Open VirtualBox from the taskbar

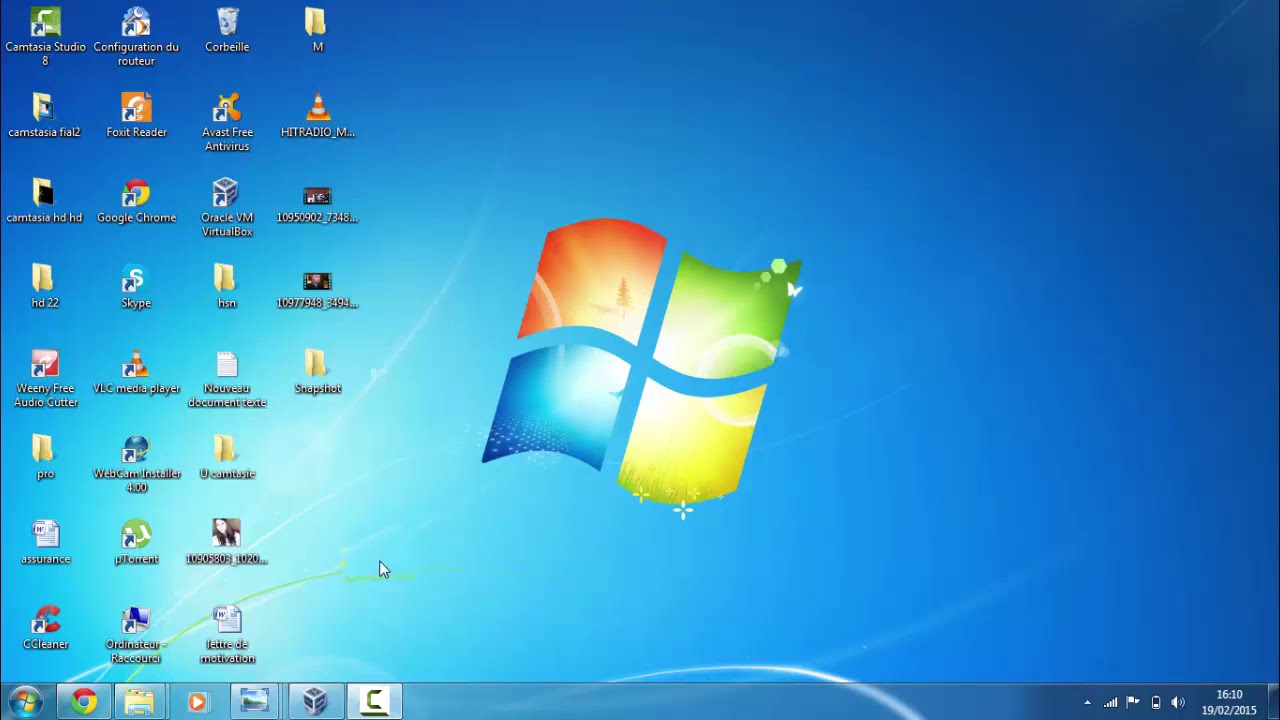coord(315,702)
